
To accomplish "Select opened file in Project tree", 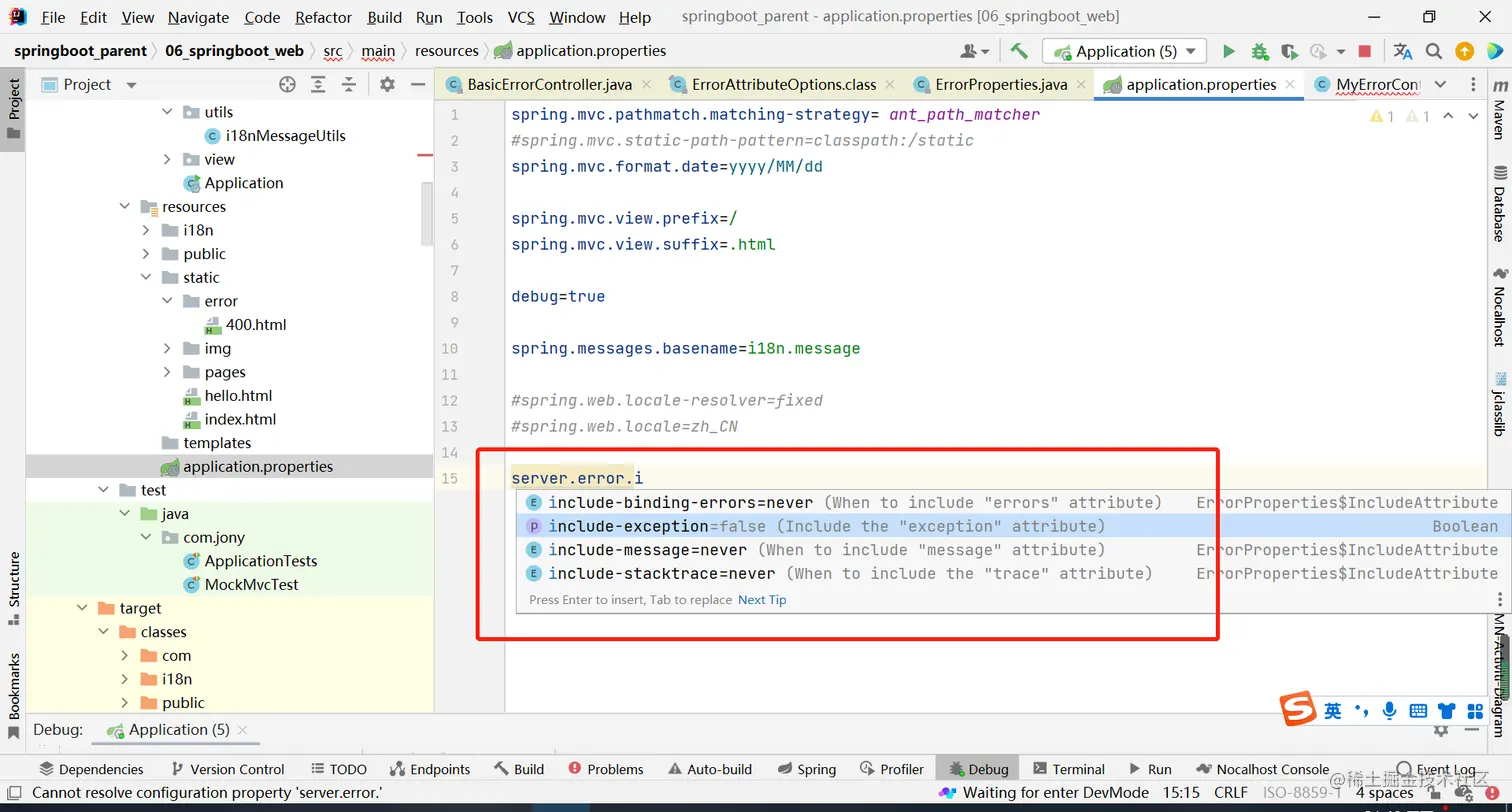I will coord(287,85).
